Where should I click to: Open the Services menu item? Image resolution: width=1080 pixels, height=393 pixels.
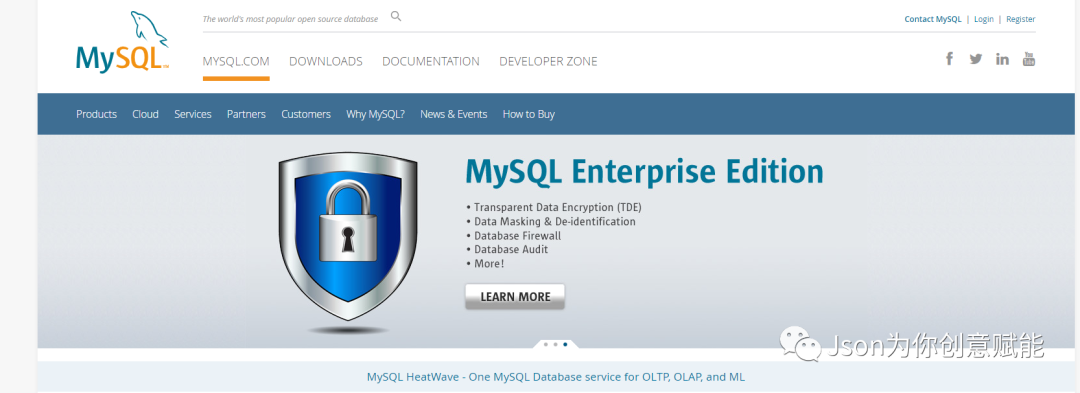193,114
